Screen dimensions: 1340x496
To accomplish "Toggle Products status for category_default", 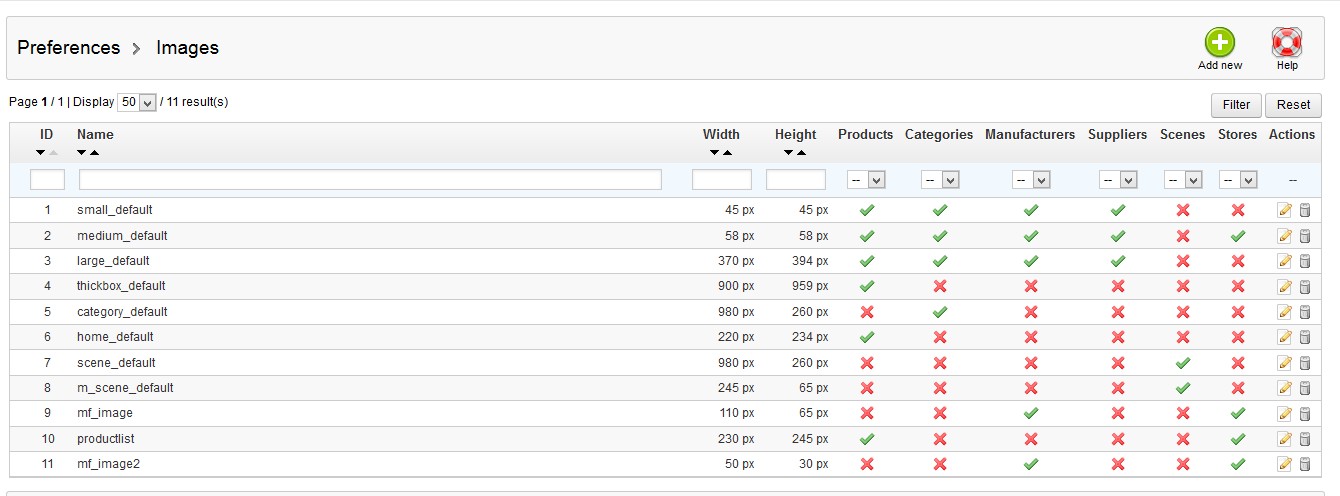I will coord(866,312).
